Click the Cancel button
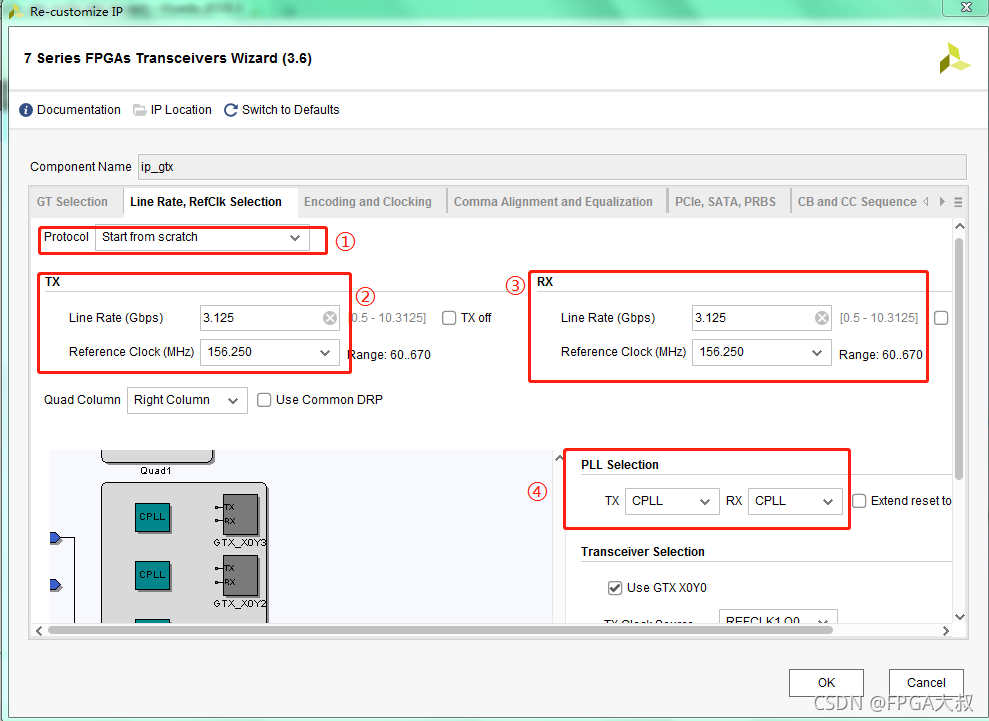 [x=926, y=683]
